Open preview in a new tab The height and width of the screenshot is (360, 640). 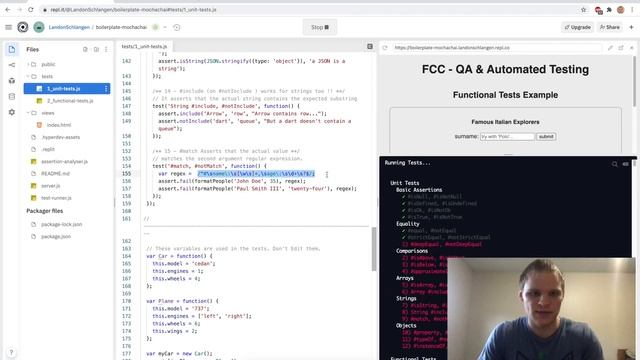click(621, 48)
